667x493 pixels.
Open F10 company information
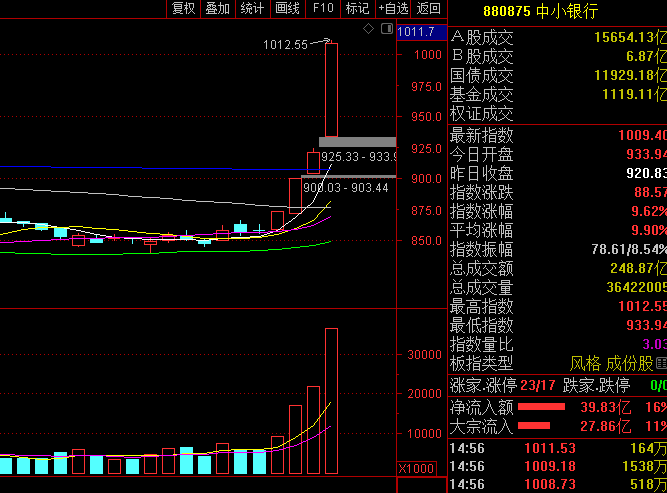click(x=323, y=9)
